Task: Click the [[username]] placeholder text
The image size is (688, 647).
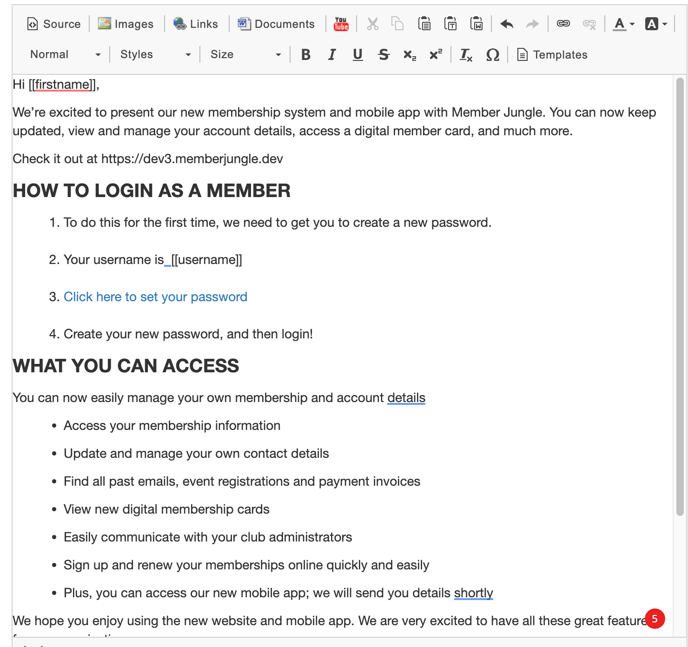Action: [206, 260]
